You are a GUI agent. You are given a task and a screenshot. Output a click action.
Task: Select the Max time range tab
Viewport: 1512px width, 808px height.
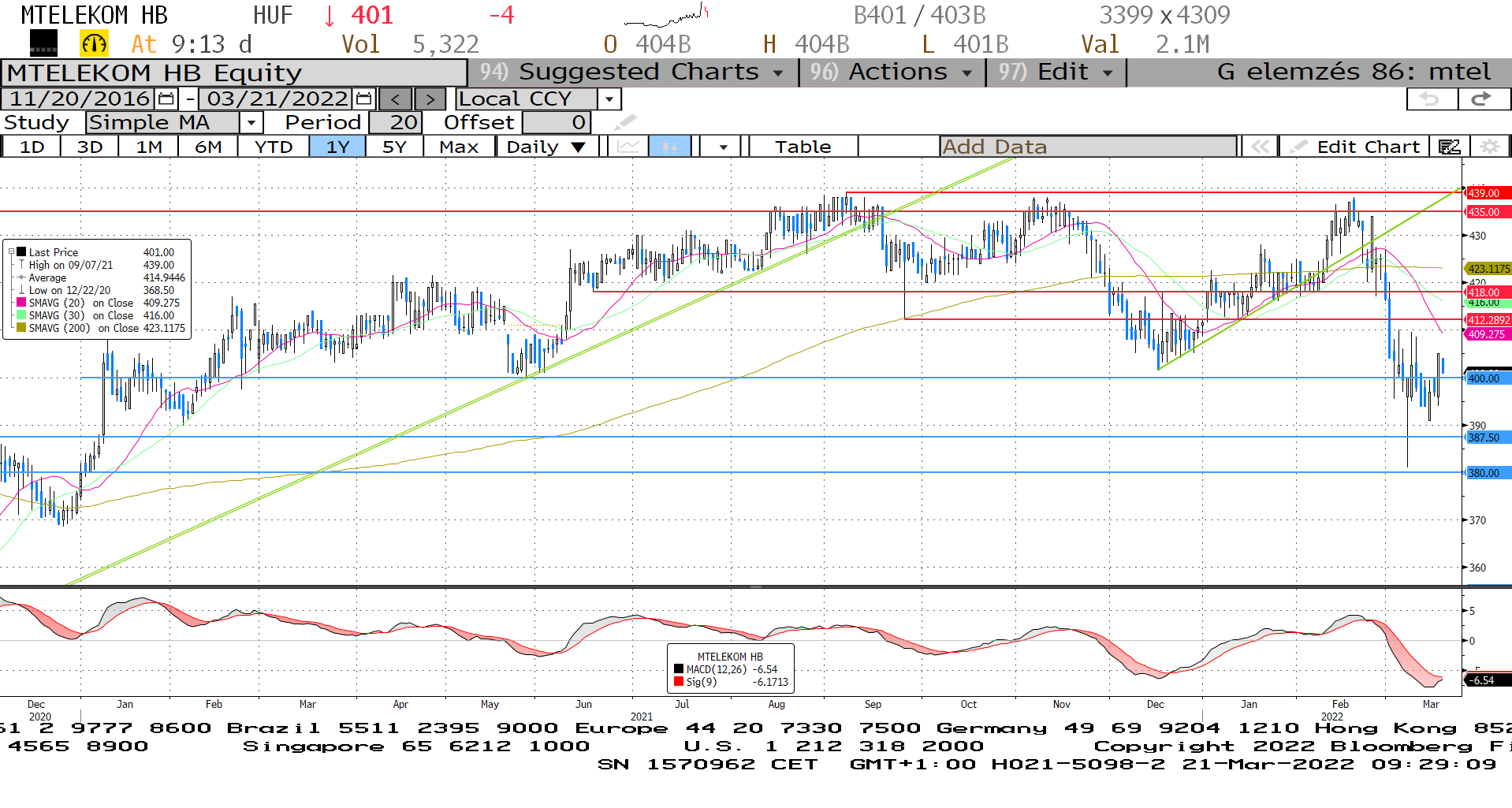point(459,147)
